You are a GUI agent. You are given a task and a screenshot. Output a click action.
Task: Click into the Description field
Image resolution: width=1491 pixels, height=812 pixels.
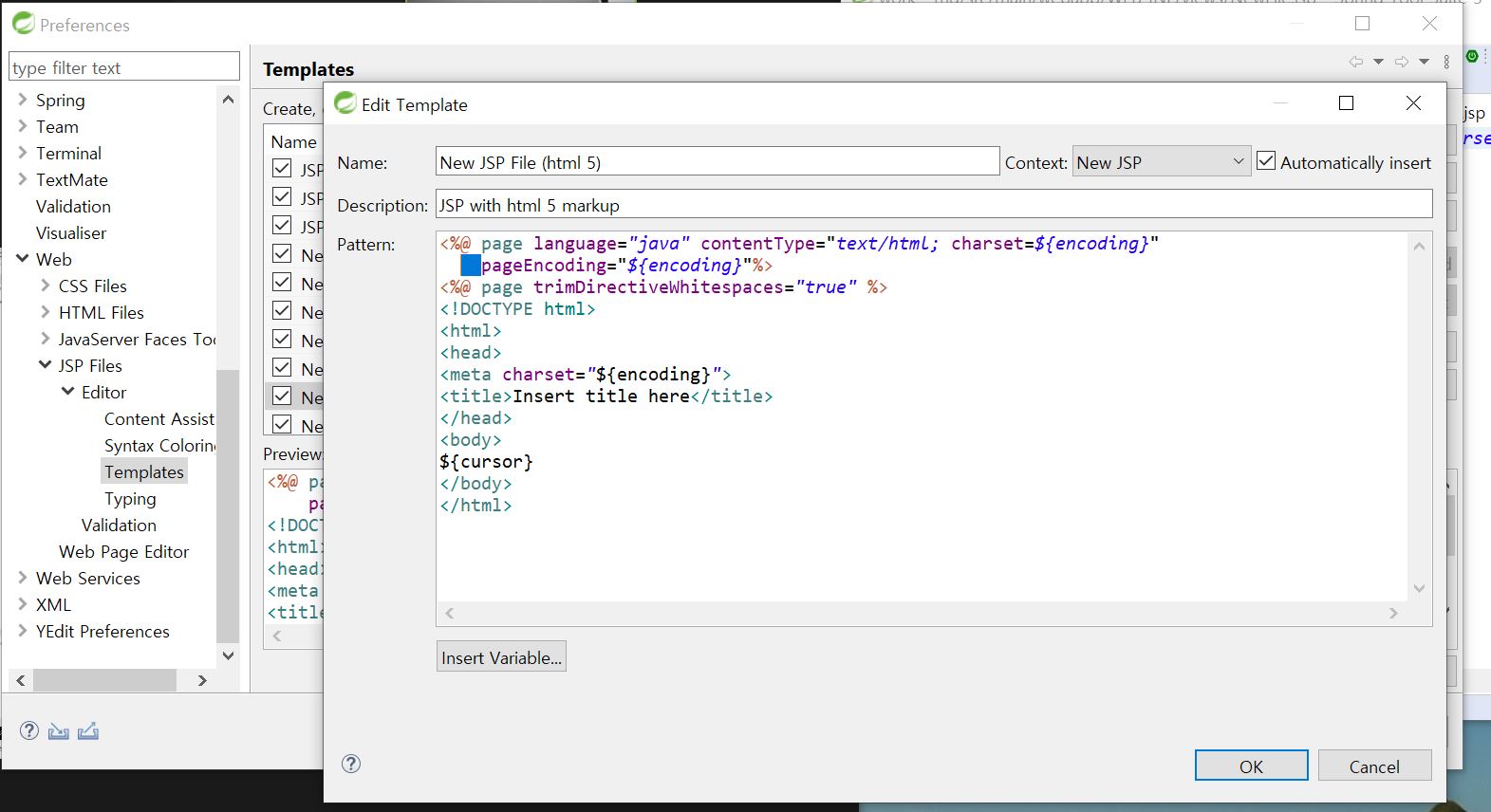click(x=934, y=204)
